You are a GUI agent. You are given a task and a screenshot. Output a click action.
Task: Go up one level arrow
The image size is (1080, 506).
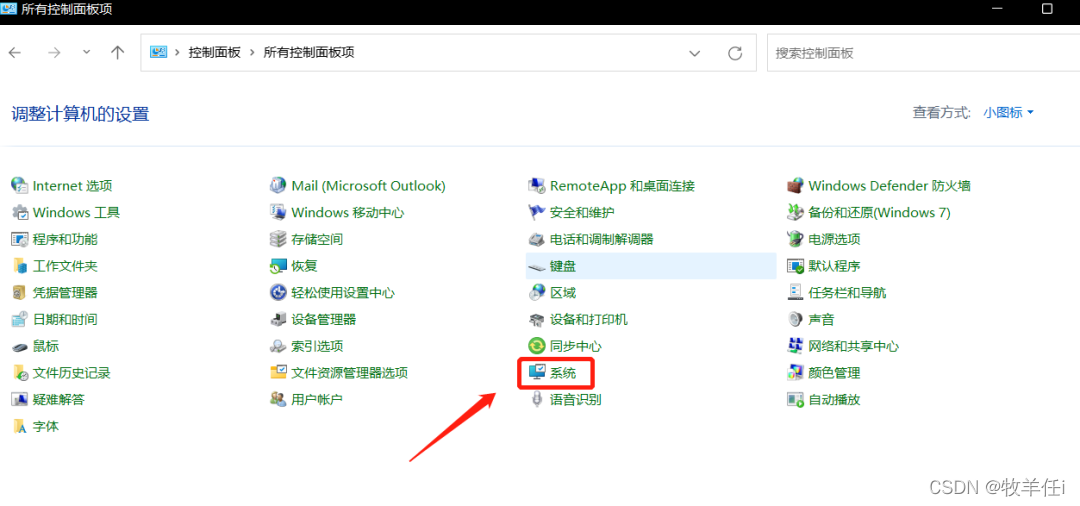point(118,53)
